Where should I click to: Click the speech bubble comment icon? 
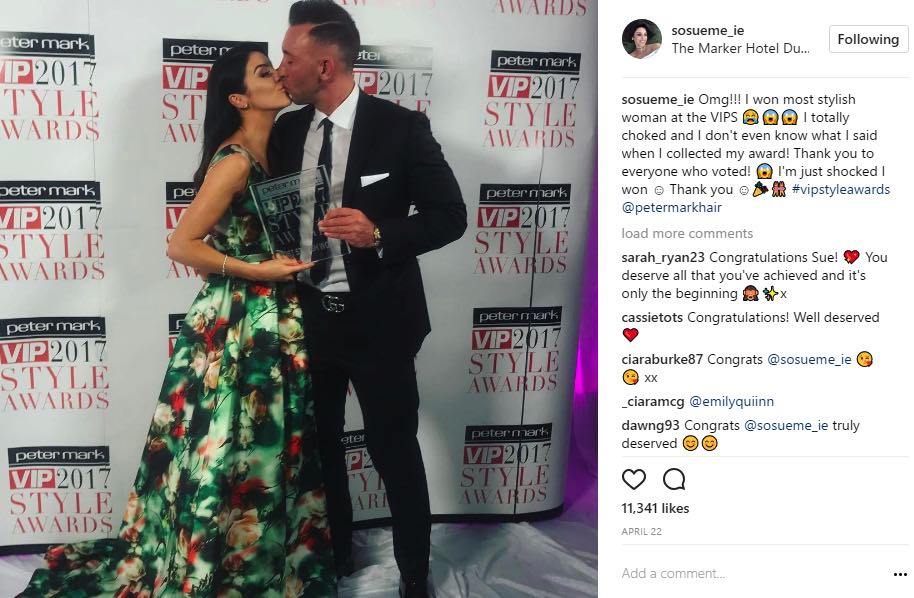[674, 479]
